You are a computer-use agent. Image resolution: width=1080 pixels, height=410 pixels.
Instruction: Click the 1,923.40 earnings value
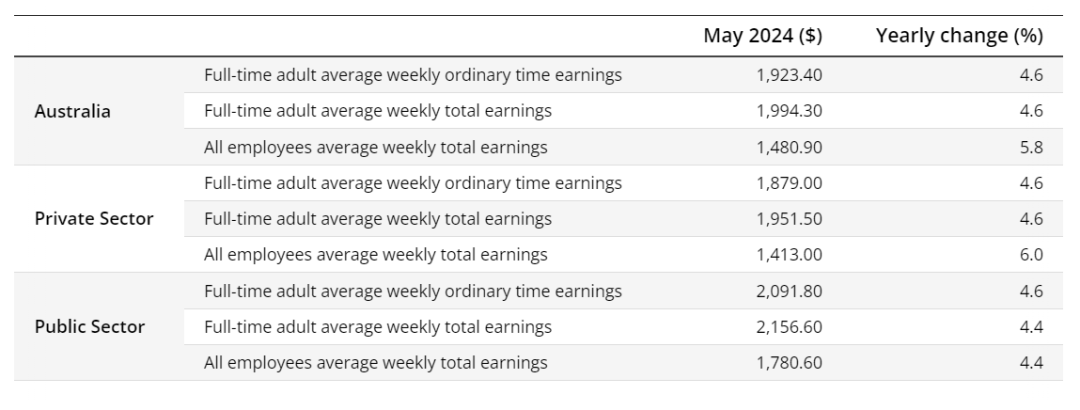790,75
